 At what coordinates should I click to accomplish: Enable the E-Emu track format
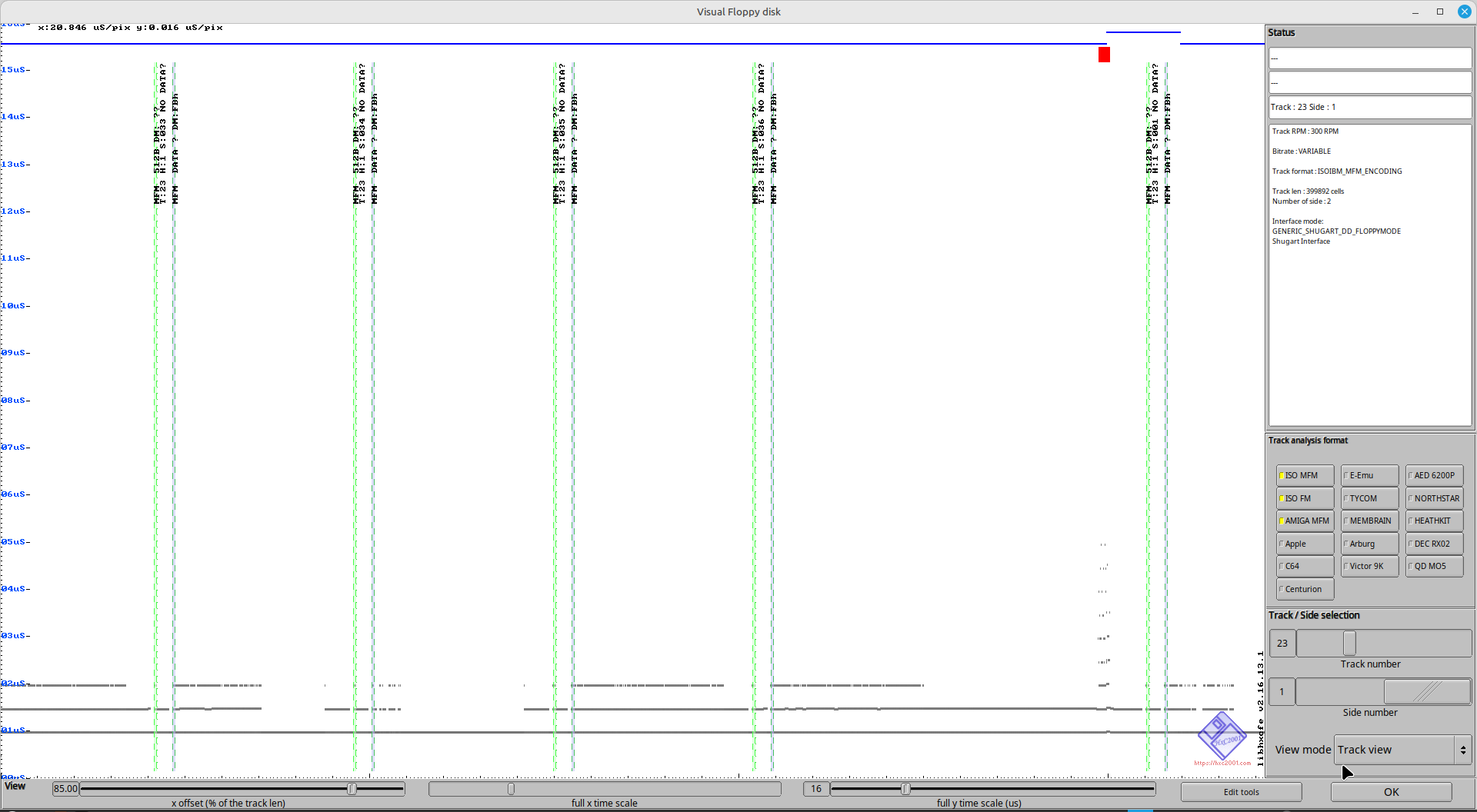[x=1369, y=475]
